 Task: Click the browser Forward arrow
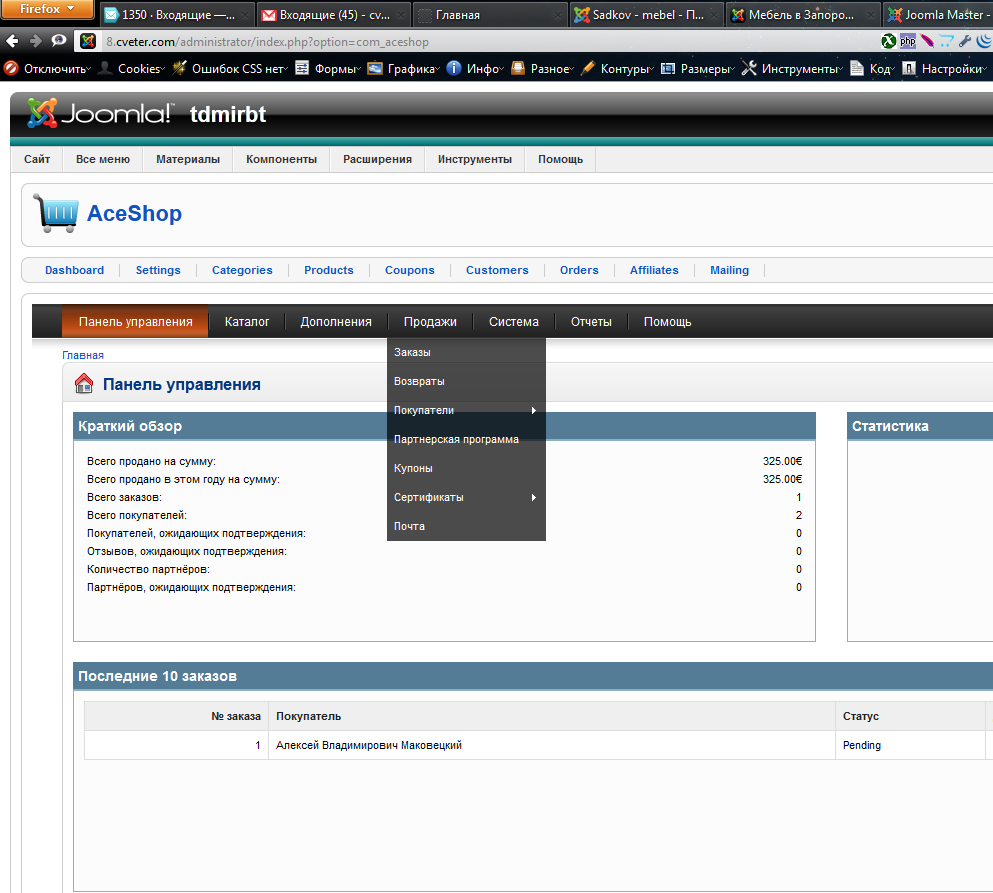(x=35, y=42)
